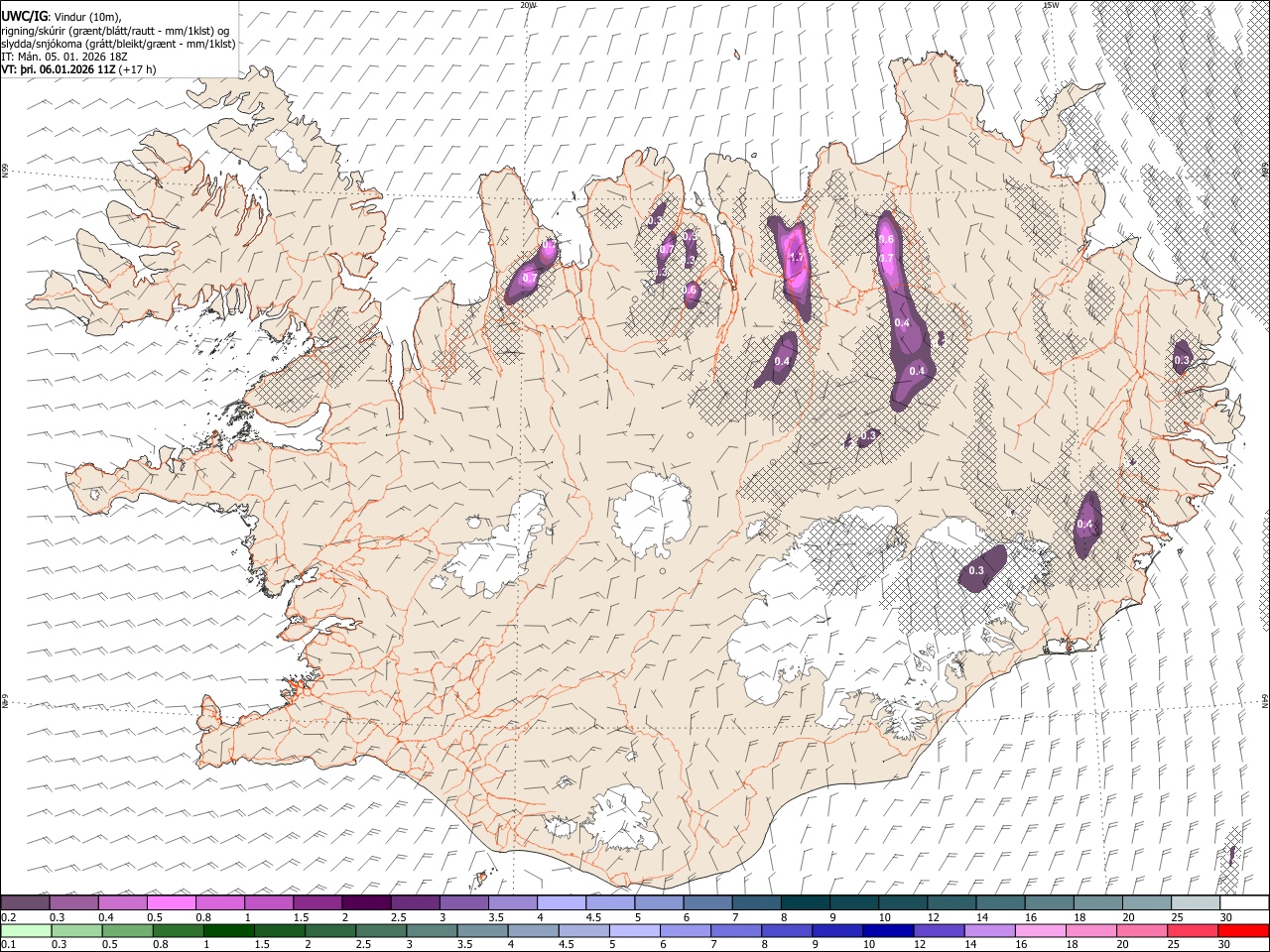Click the "1.7" precipitation value on the map
This screenshot has width=1270, height=952.
(796, 259)
